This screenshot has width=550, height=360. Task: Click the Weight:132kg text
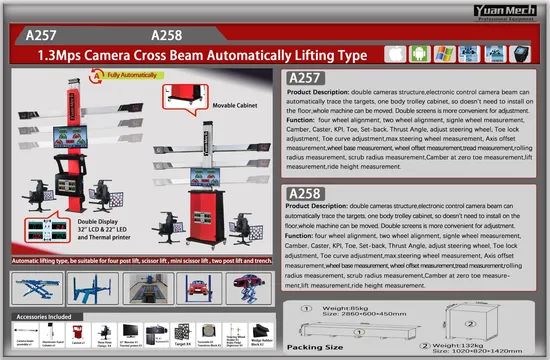coord(458,345)
